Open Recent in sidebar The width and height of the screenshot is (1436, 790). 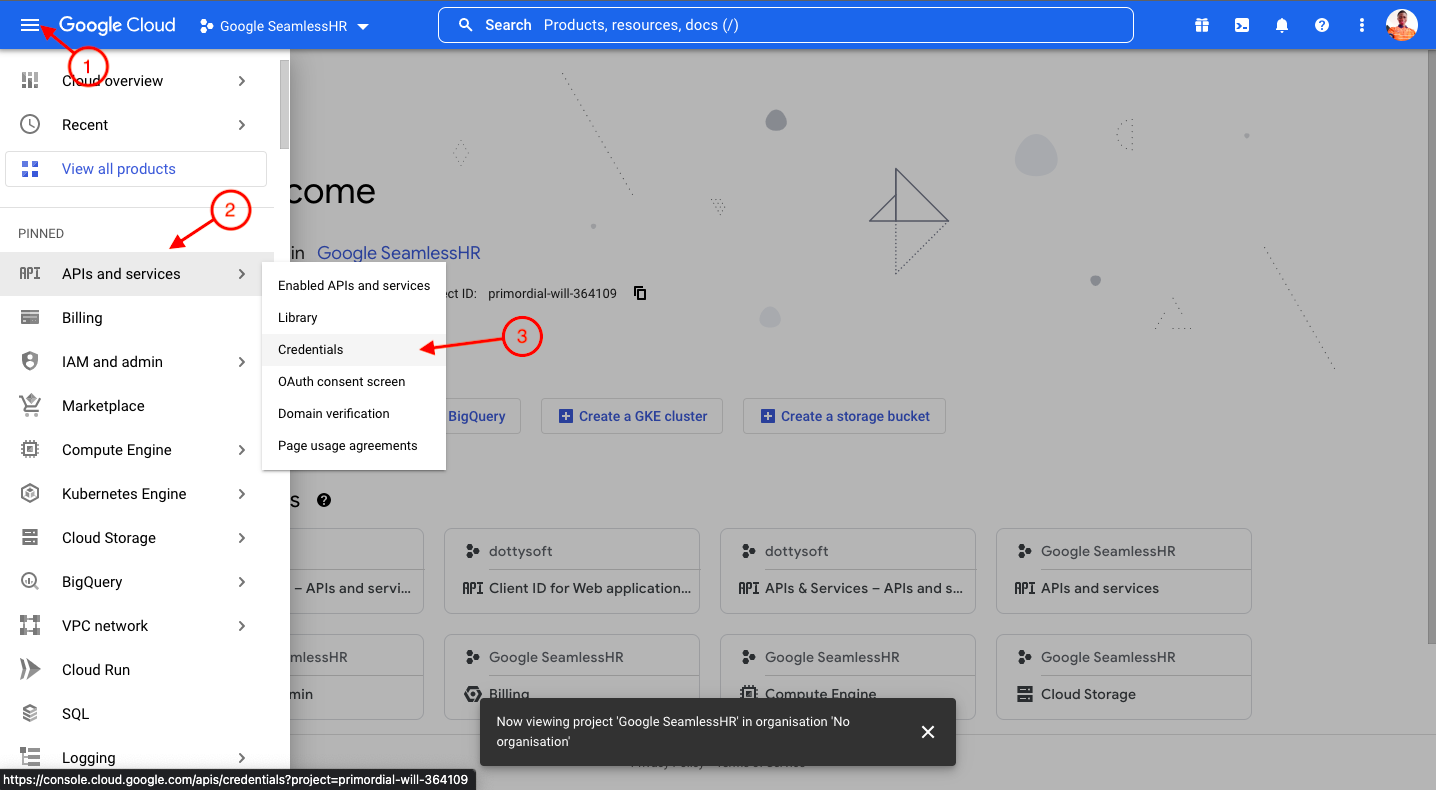coord(137,125)
